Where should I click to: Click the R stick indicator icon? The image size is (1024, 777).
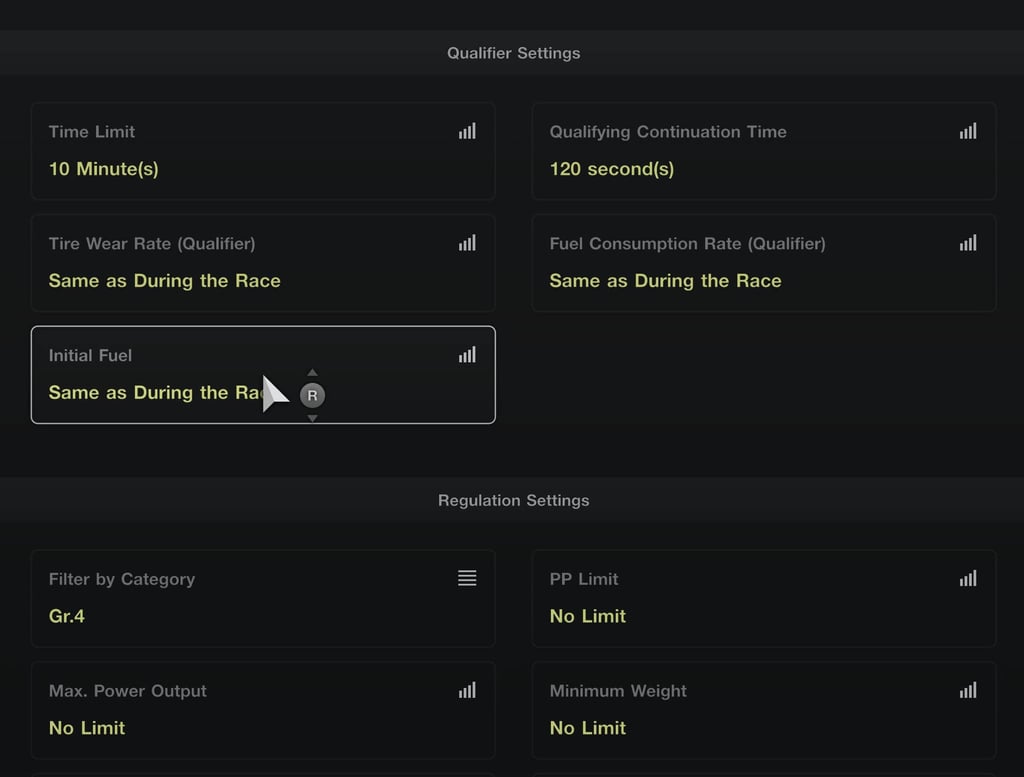(312, 395)
